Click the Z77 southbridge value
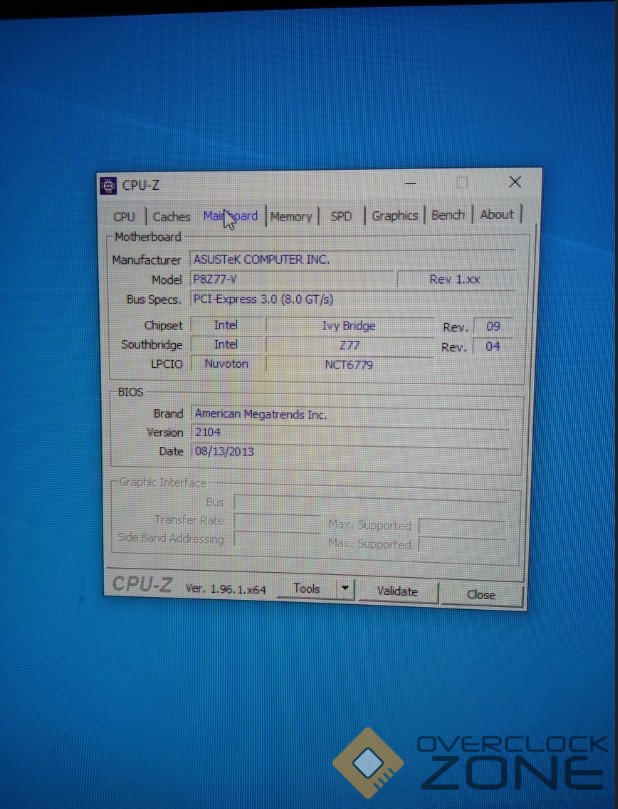This screenshot has height=809, width=618. tap(349, 346)
